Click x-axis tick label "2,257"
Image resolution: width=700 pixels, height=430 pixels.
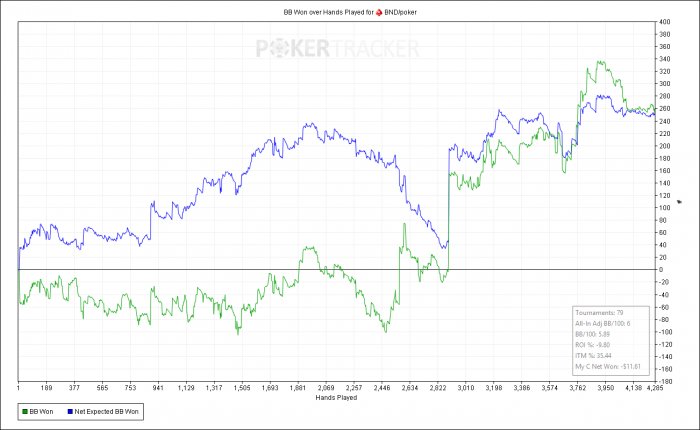tap(354, 388)
